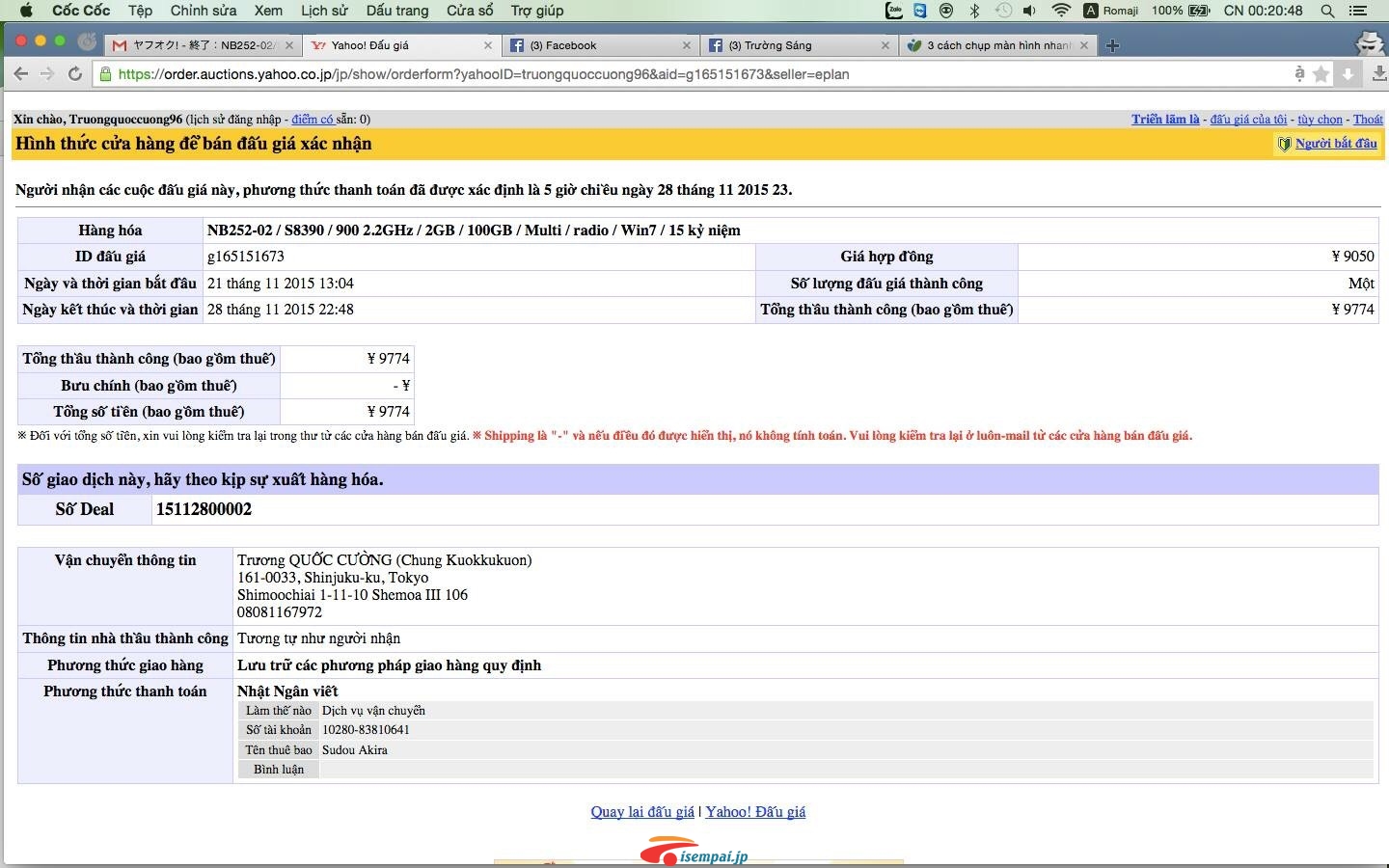This screenshot has width=1389, height=868.
Task: Select the item title NB252-02 text
Action: pyautogui.click(x=474, y=231)
